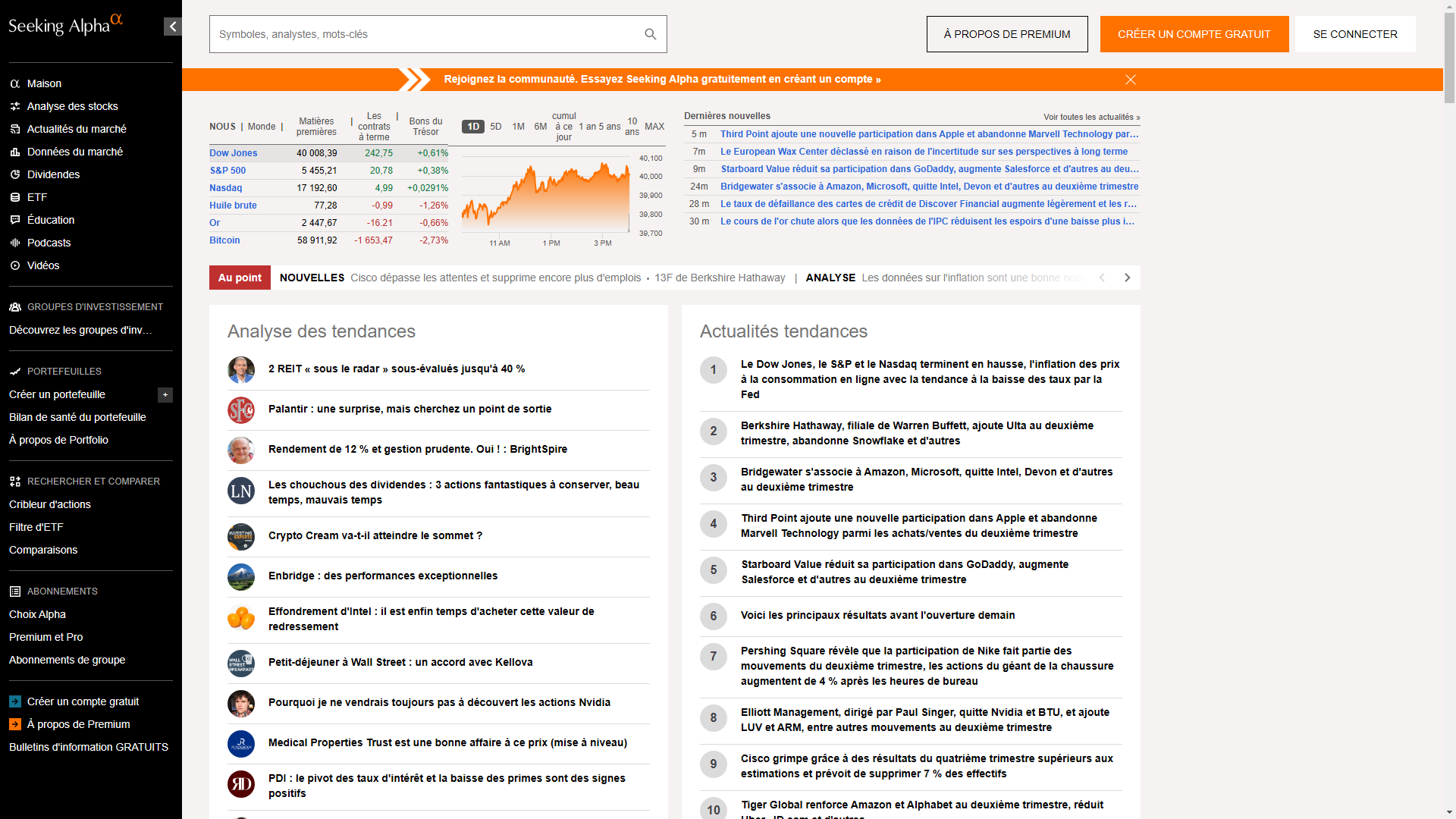This screenshot has width=1456, height=819.
Task: Open the Matières premières tab
Action: pos(316,127)
